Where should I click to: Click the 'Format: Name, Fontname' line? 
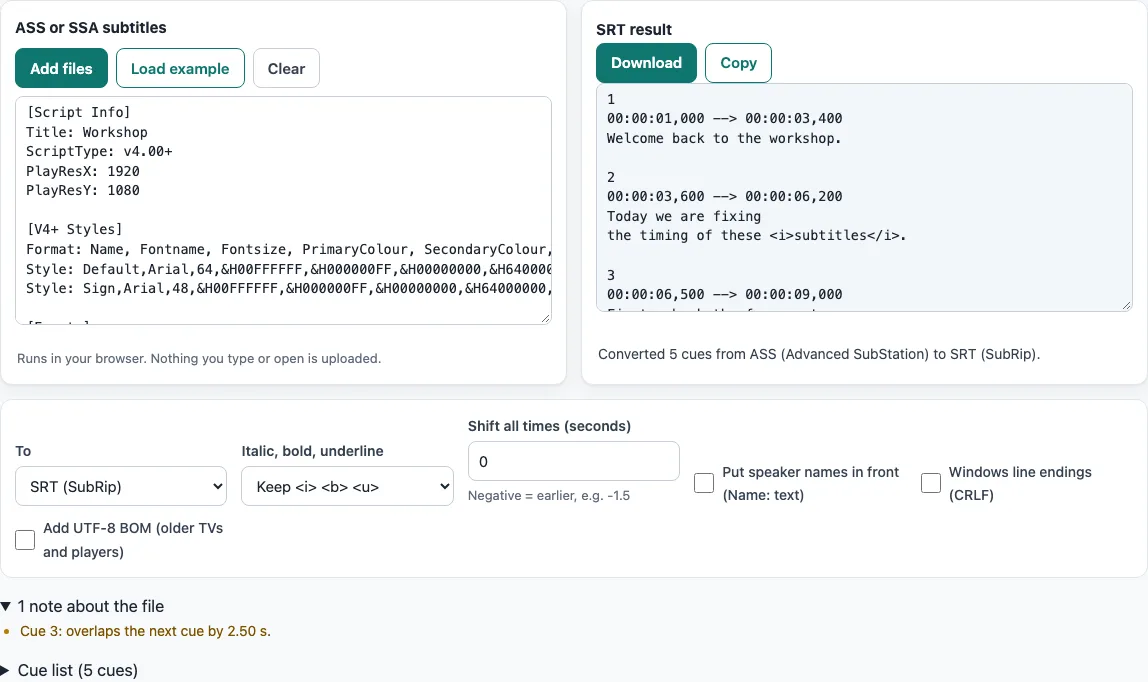(x=288, y=250)
